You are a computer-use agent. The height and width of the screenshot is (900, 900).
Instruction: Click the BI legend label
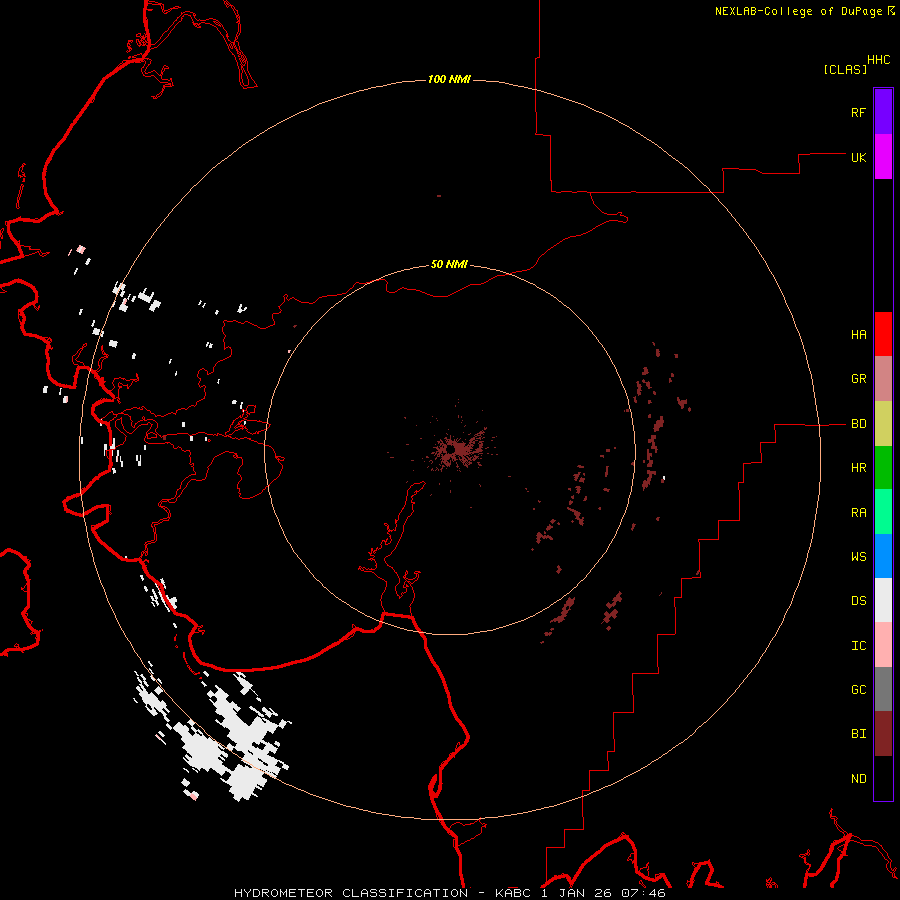pos(858,733)
